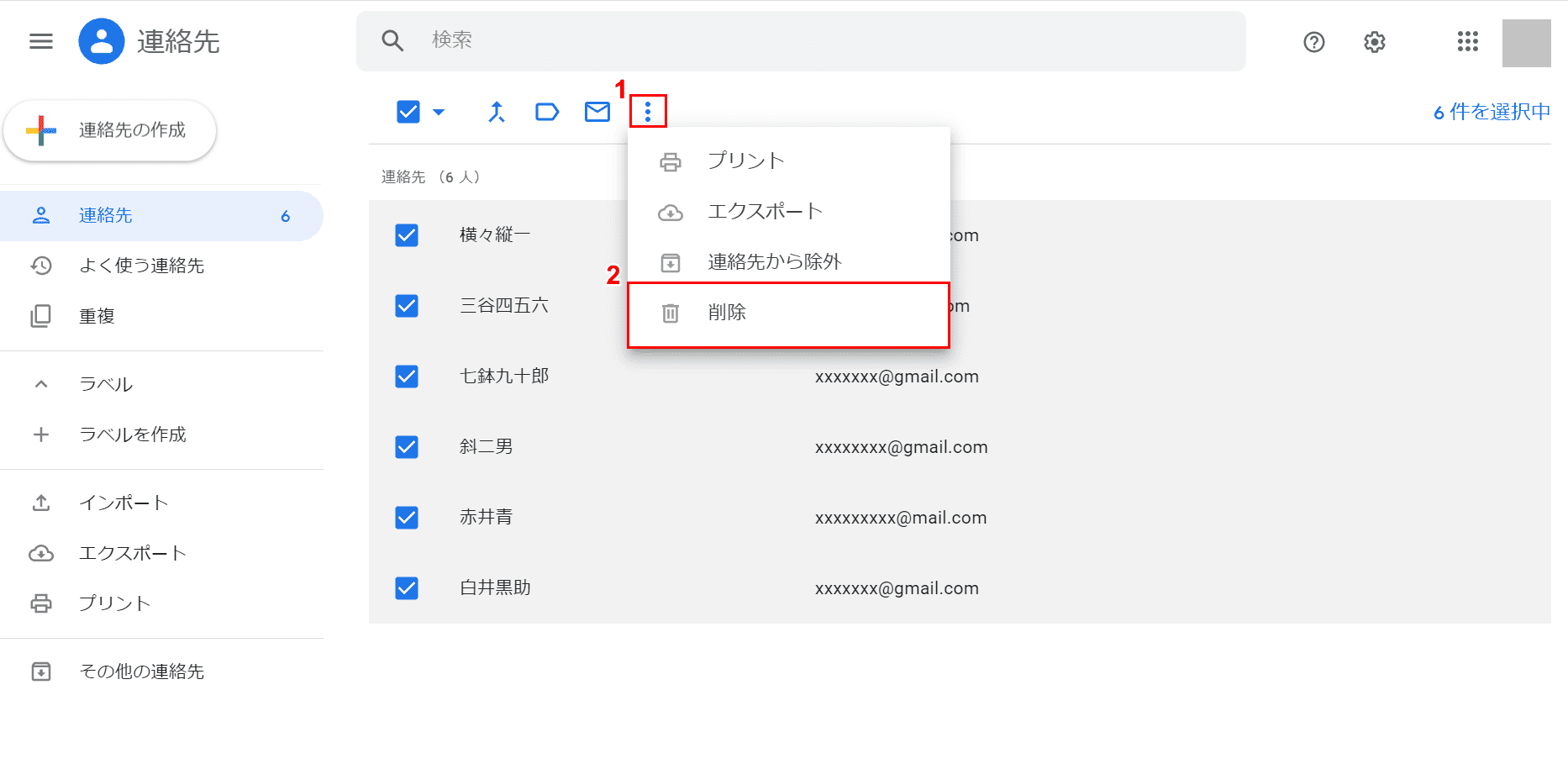
Task: Click the person icon beside sidebar 連絡先
Action: click(x=41, y=216)
